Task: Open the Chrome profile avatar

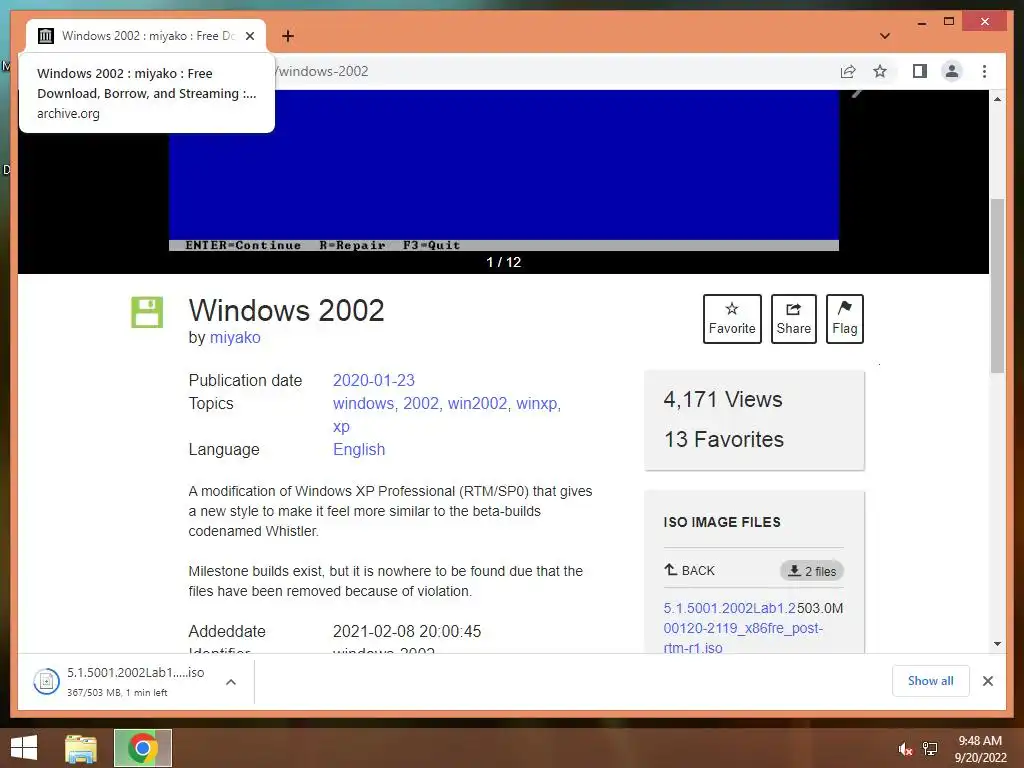Action: click(952, 71)
